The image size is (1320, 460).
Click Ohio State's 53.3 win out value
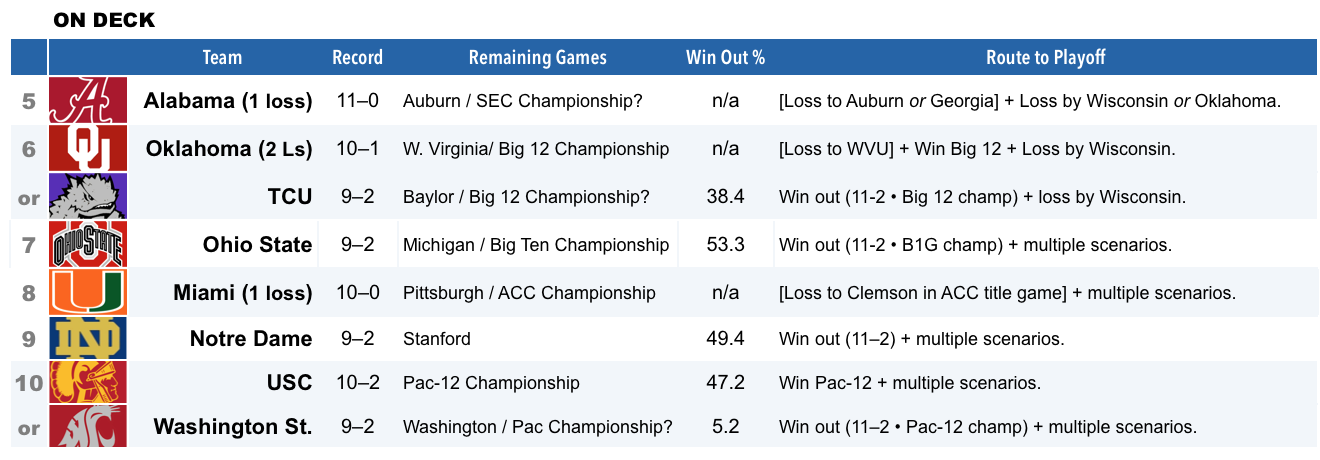click(725, 245)
